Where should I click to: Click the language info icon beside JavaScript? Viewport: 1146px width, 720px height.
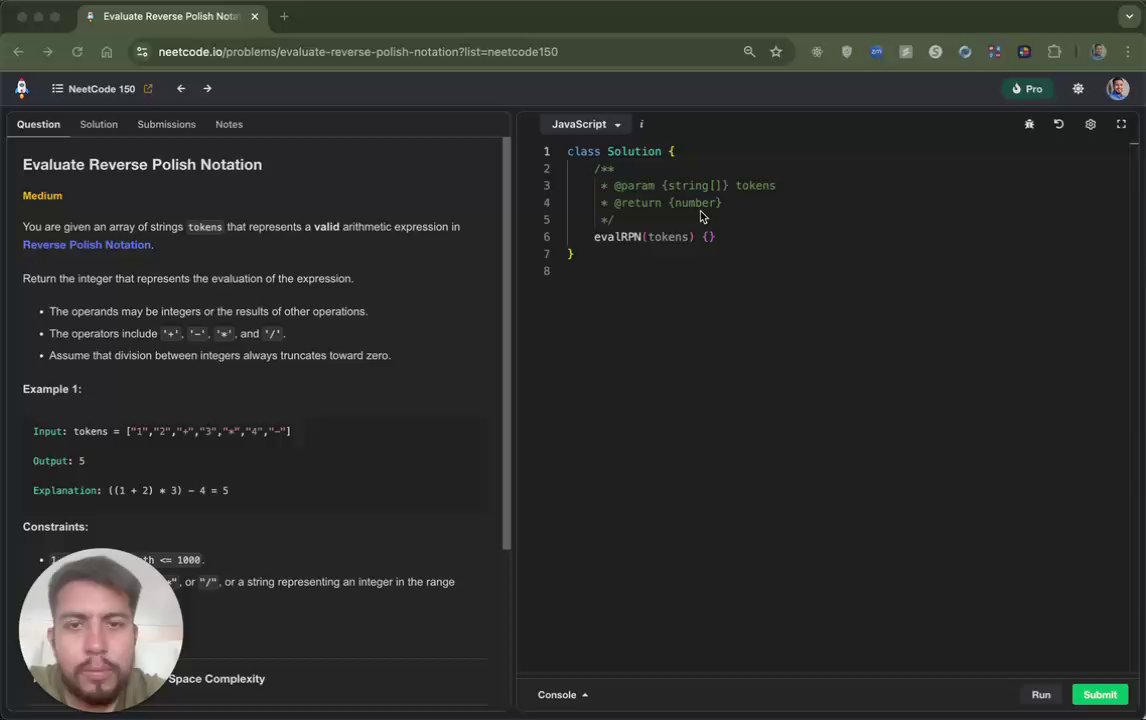click(641, 124)
